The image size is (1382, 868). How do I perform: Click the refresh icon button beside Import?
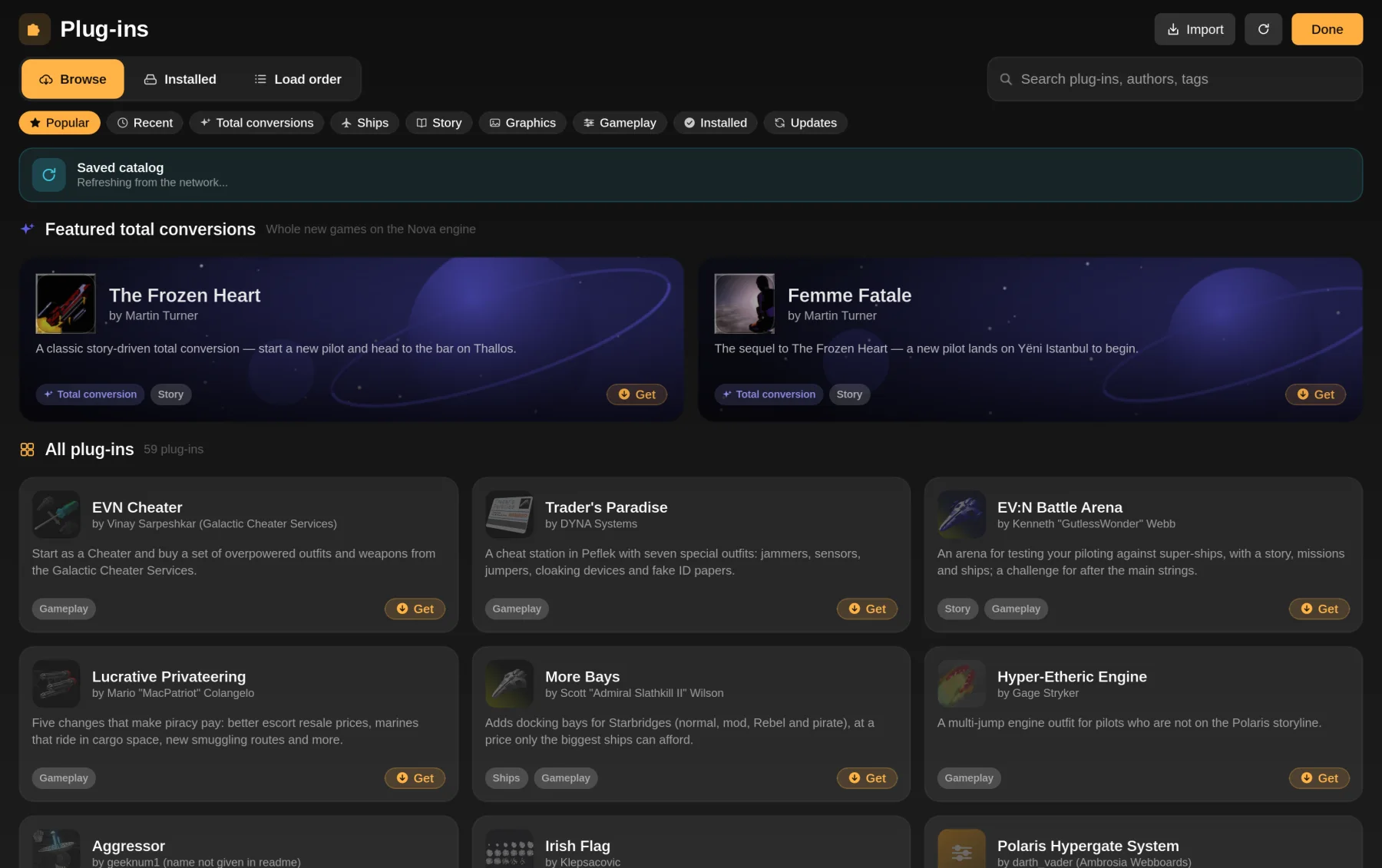(x=1263, y=29)
